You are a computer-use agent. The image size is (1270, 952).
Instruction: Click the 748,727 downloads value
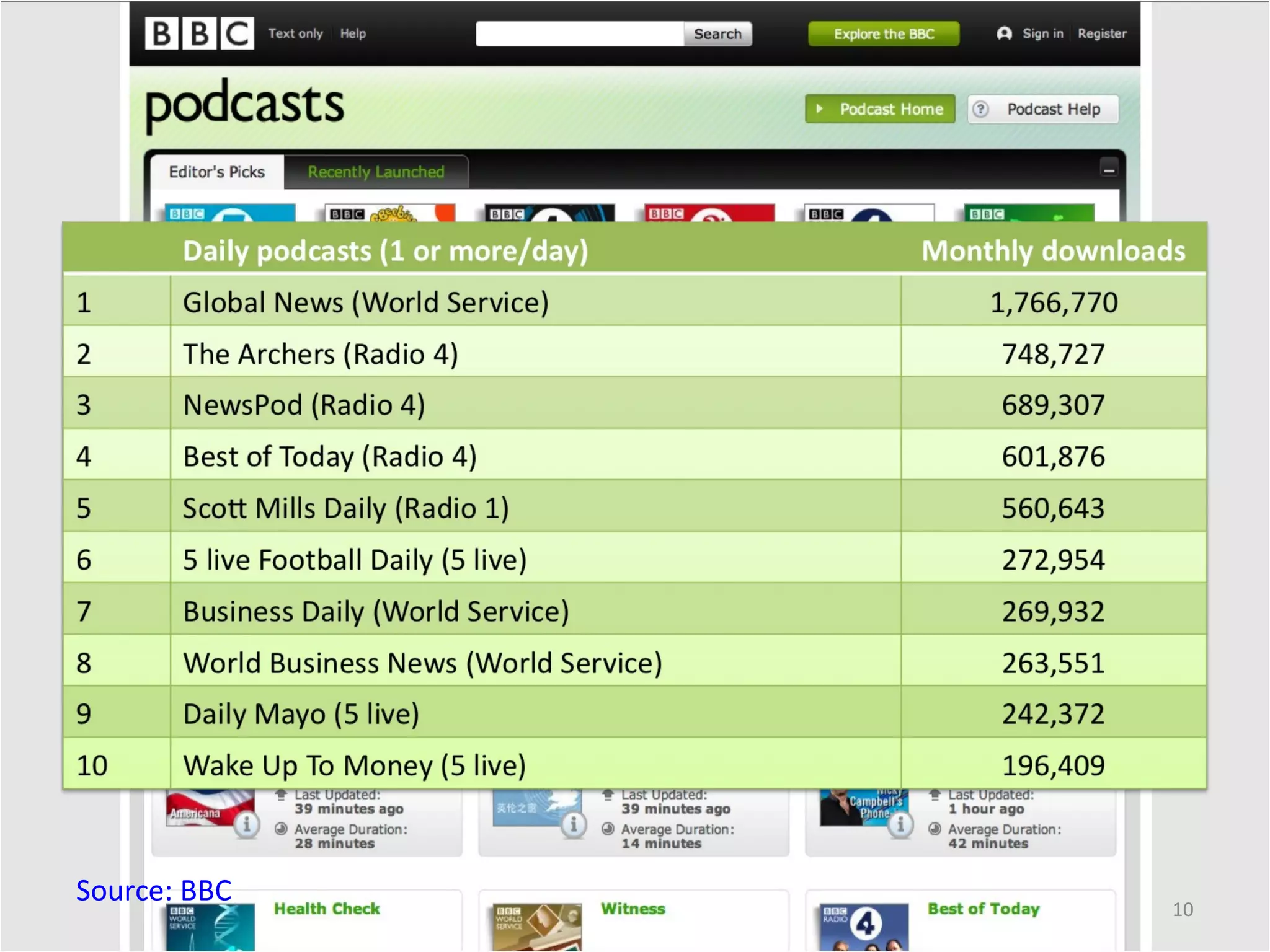coord(1054,354)
